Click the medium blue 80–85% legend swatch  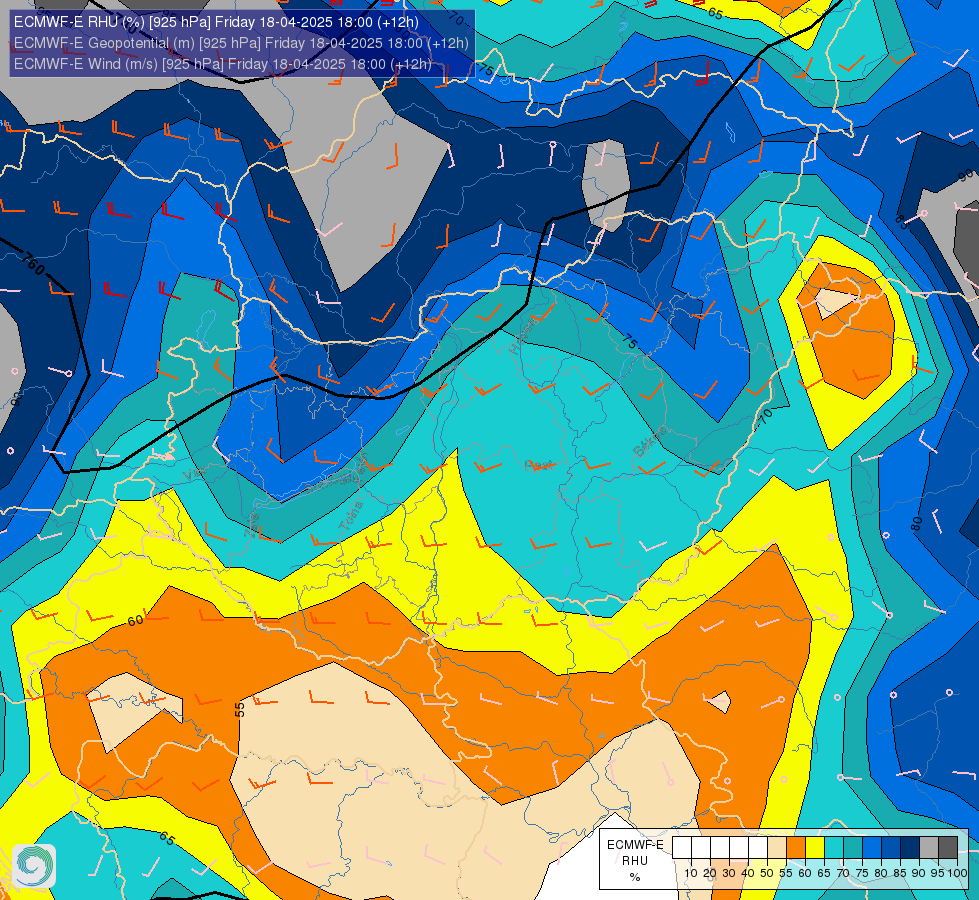pyautogui.click(x=891, y=847)
